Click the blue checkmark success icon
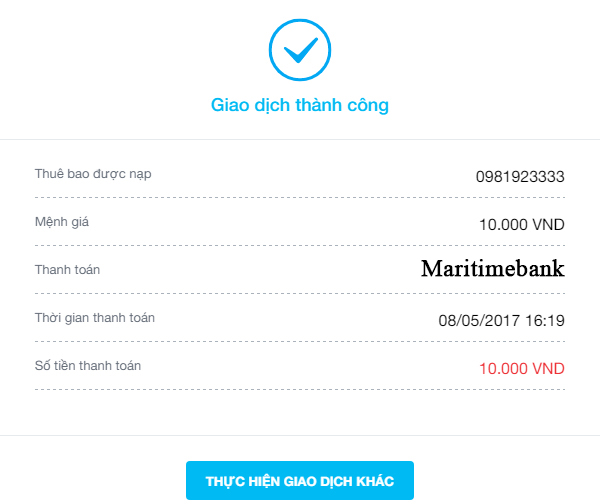Screen dimensions: 600x504 tap(300, 50)
